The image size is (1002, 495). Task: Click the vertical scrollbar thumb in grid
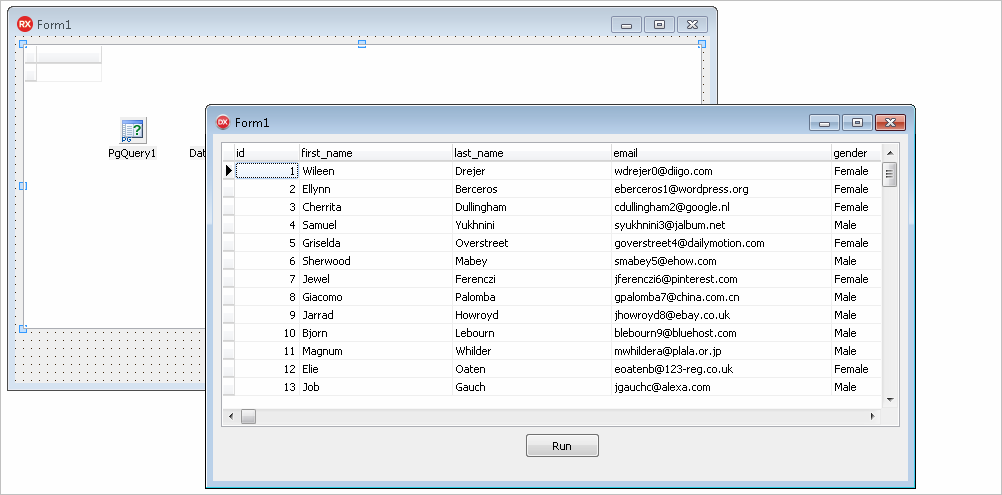pyautogui.click(x=890, y=174)
